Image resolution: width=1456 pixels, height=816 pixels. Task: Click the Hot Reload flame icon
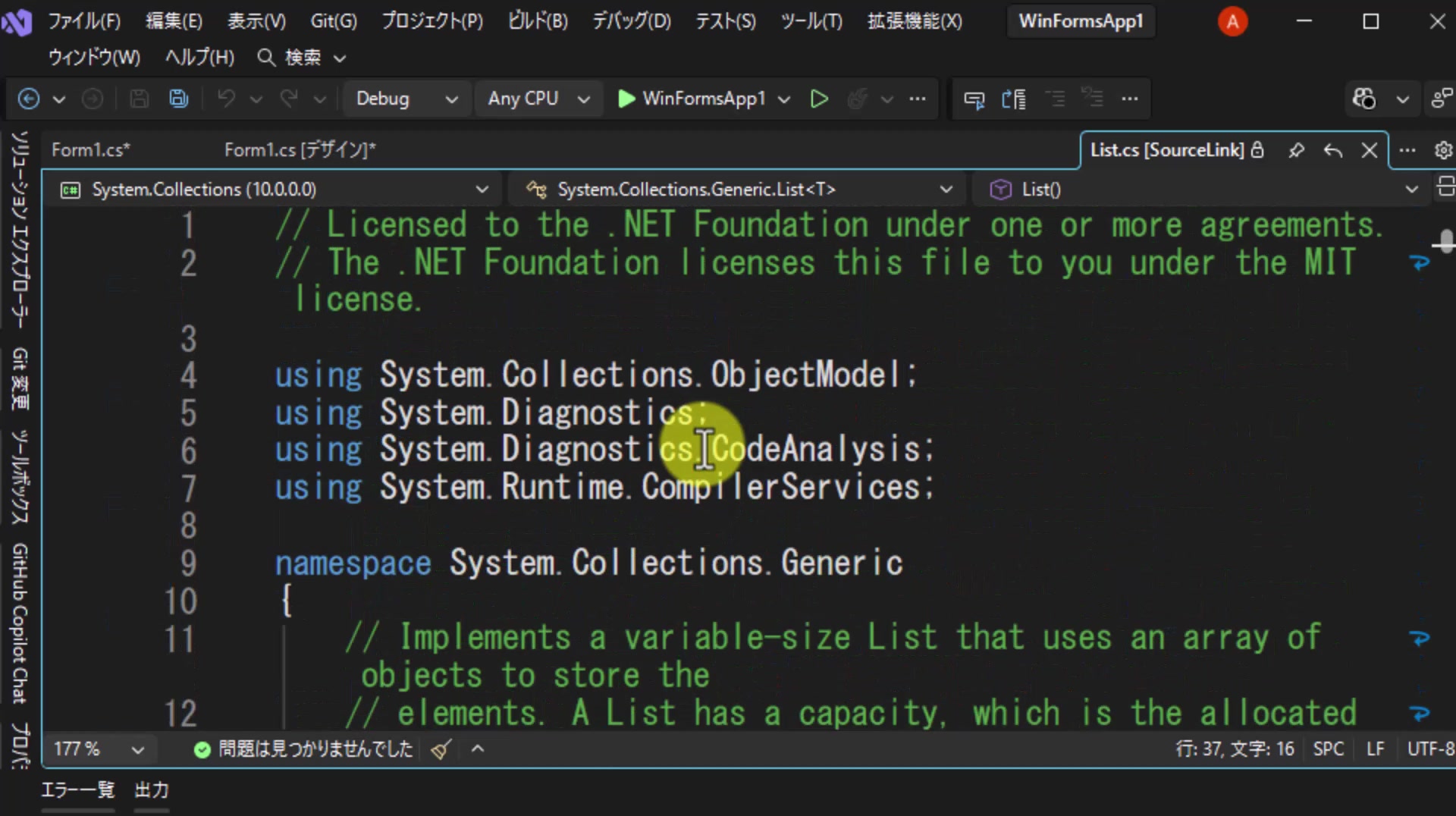click(857, 99)
